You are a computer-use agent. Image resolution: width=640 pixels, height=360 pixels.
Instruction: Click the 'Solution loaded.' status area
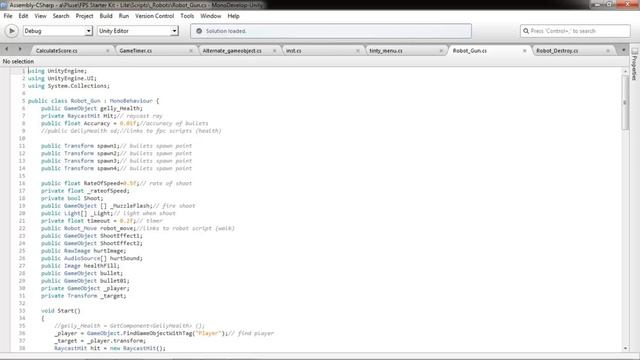[331, 31]
